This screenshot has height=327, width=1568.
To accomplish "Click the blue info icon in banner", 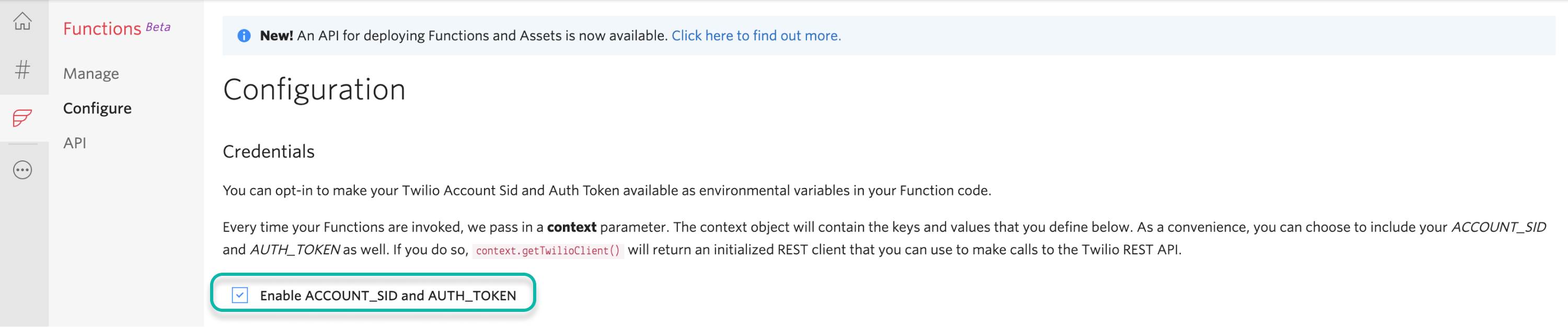I will coord(244,36).
